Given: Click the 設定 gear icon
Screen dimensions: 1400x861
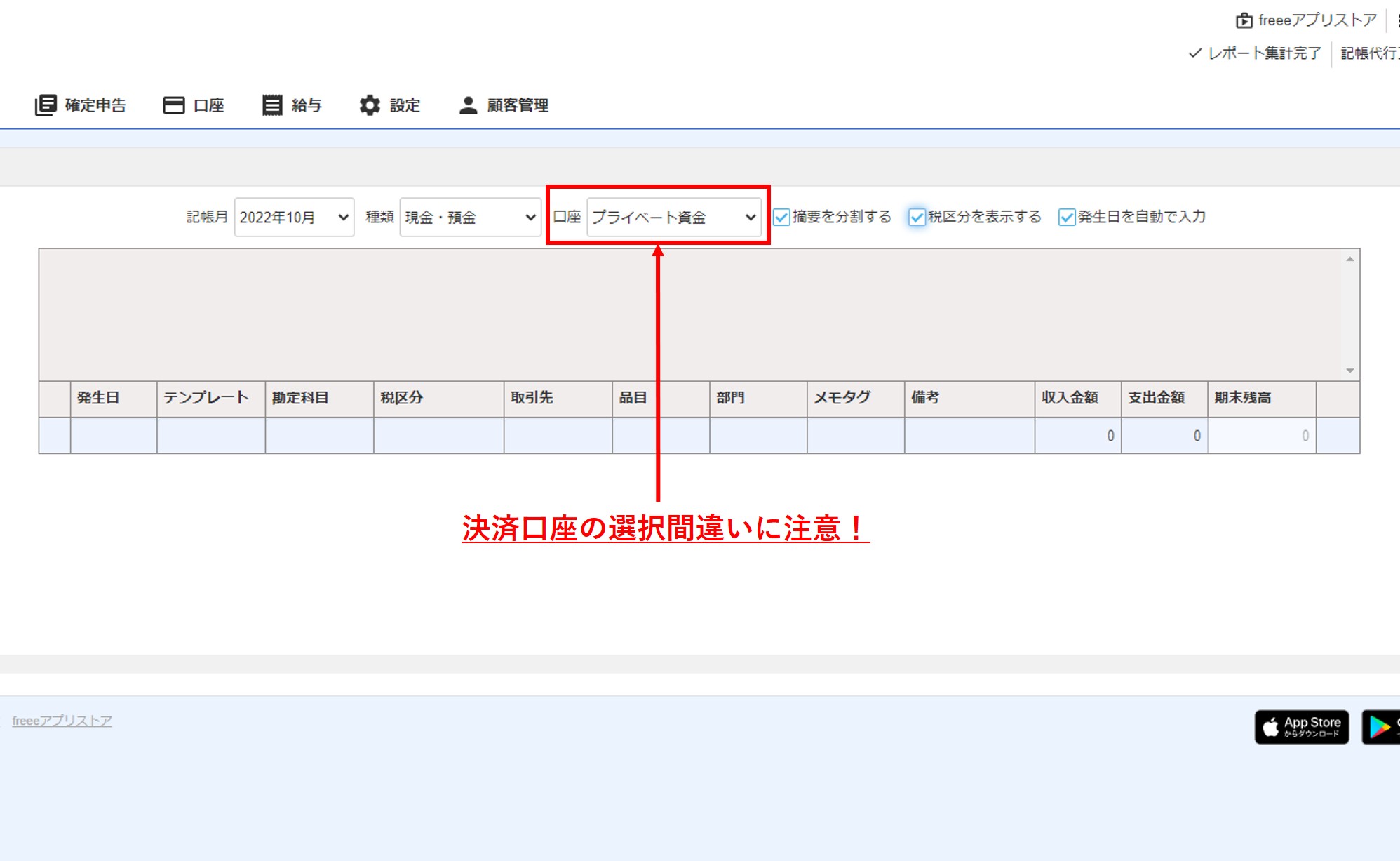Looking at the screenshot, I should pos(370,105).
